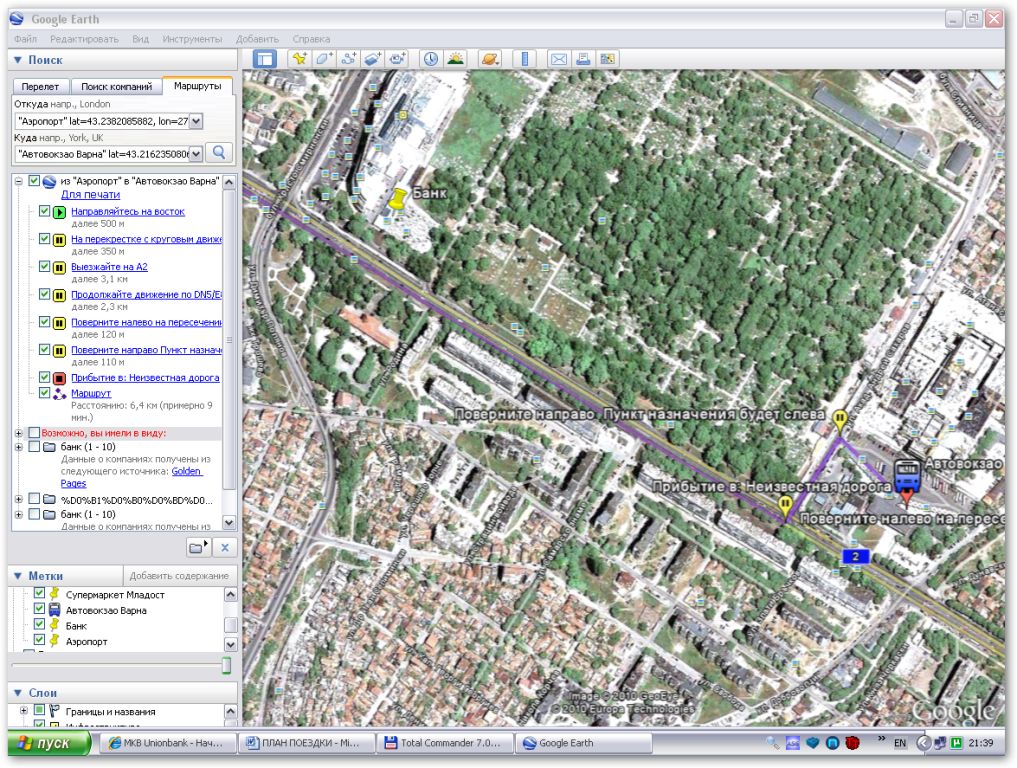Screen dimensions: 1017x768
Task: Click the blue Автовокзал bus icon on map
Action: 907,475
